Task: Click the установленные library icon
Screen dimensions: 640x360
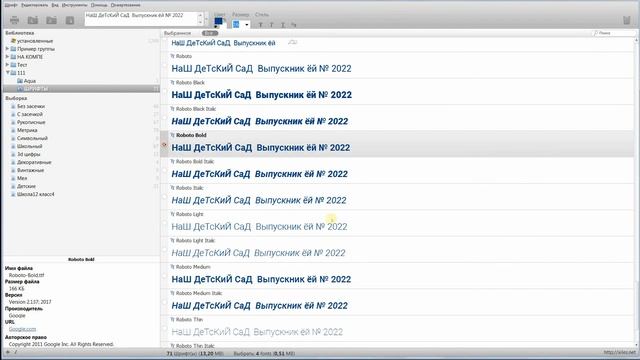Action: click(13, 41)
